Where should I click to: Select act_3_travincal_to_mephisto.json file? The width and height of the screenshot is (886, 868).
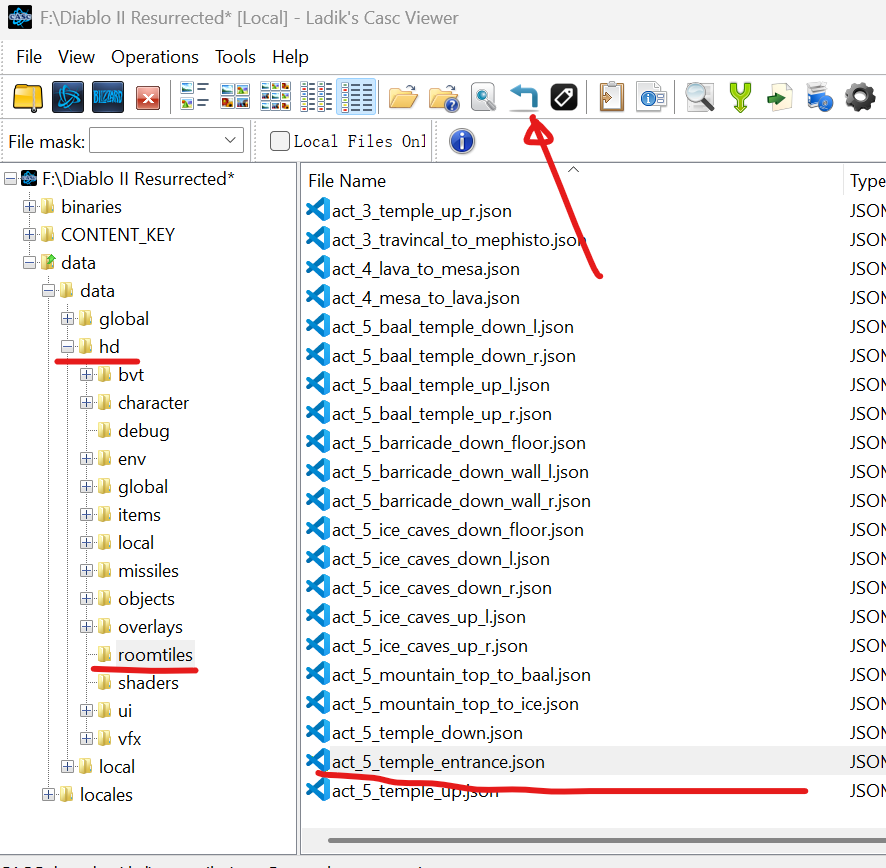point(458,240)
